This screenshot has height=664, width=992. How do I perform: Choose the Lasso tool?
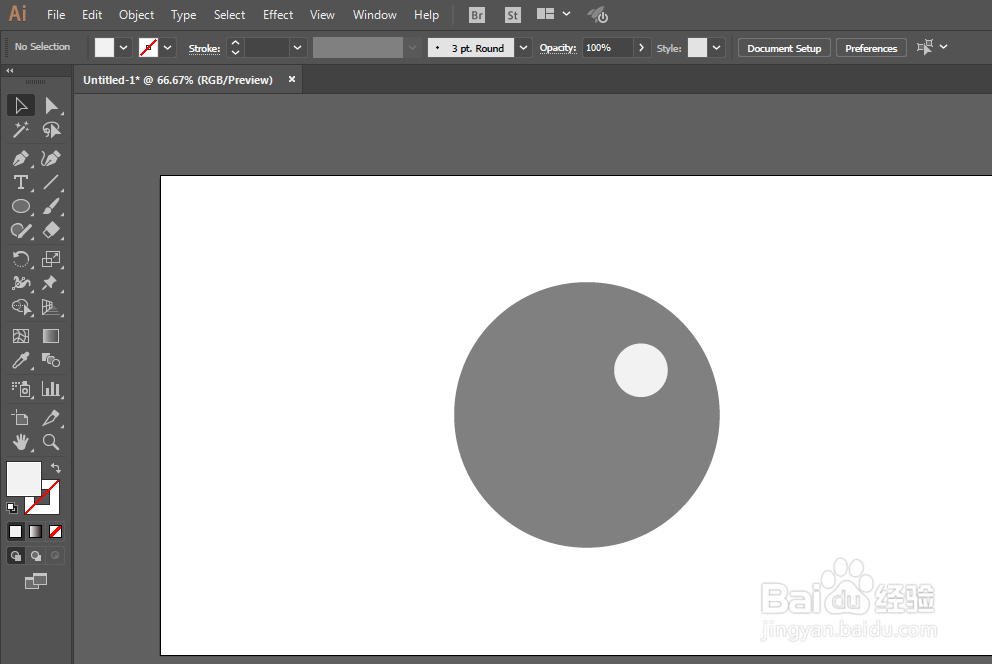[51, 130]
